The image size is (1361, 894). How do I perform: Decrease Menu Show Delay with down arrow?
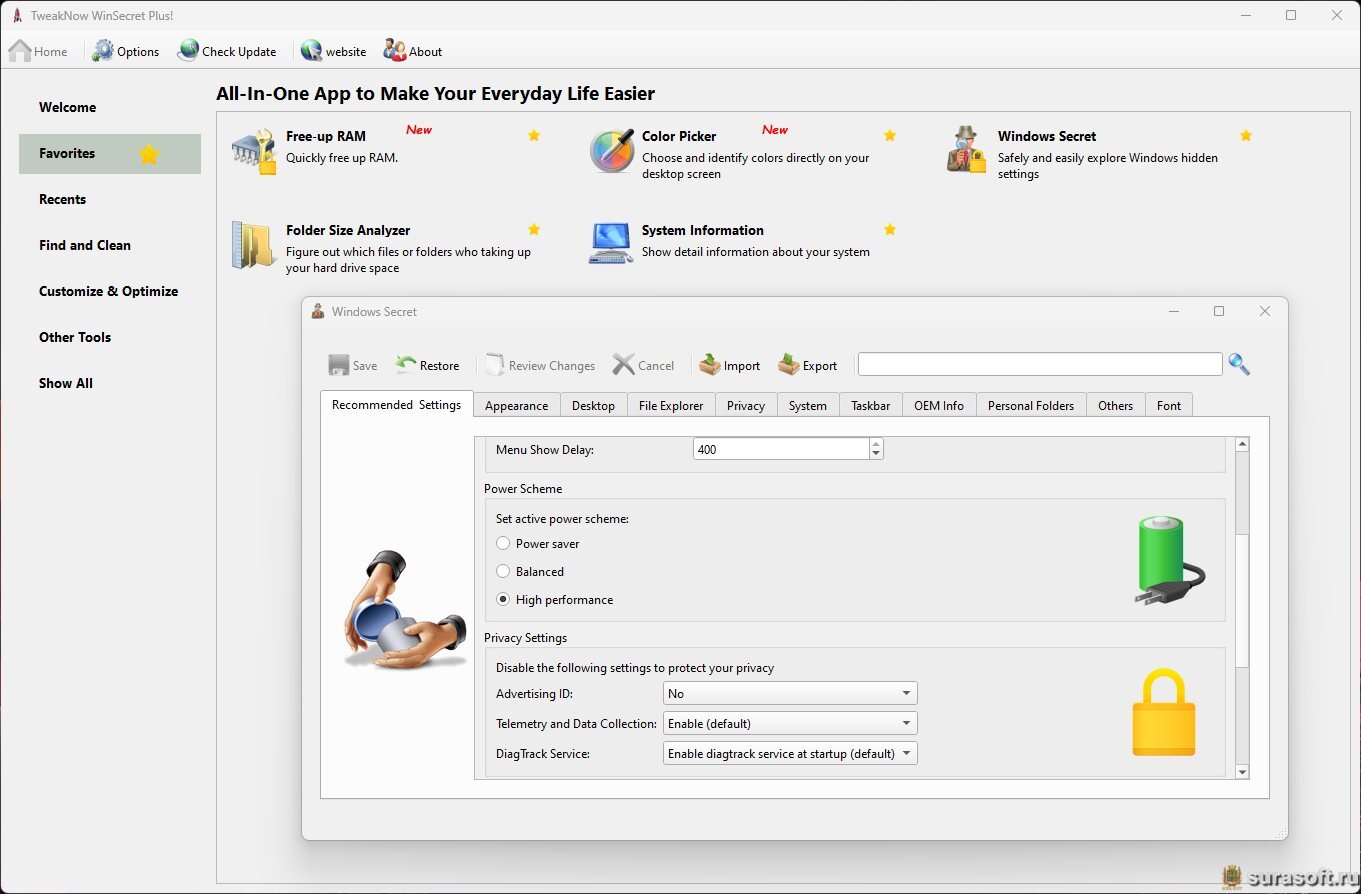click(876, 455)
